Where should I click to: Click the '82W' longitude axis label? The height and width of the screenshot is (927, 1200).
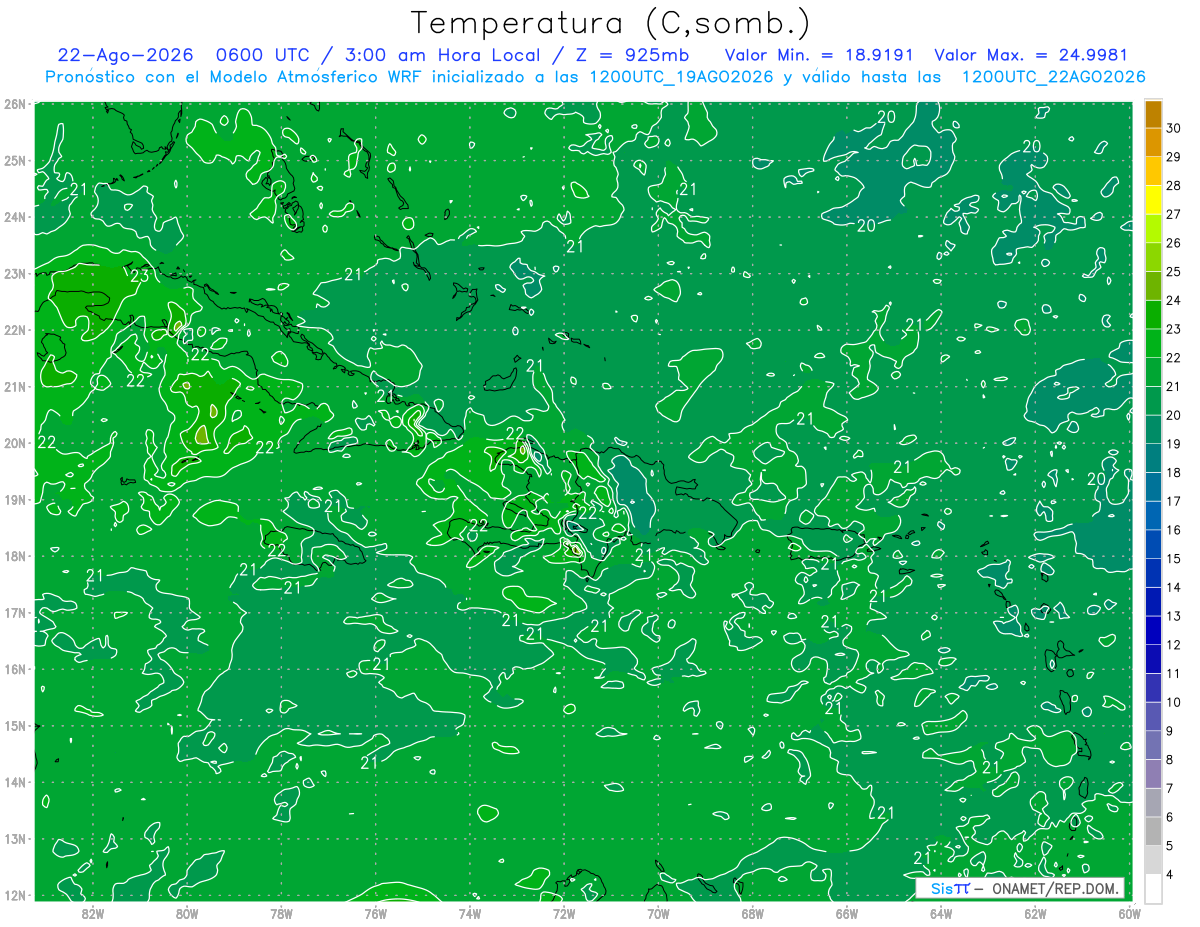coord(92,913)
